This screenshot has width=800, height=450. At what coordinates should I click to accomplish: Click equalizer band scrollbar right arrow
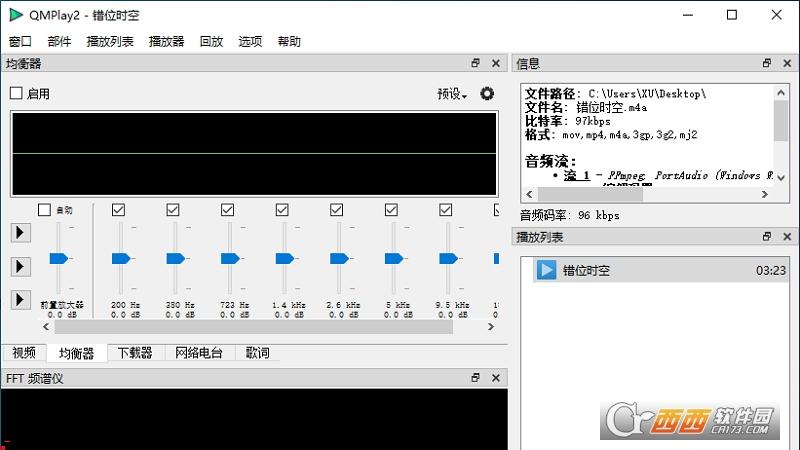491,327
